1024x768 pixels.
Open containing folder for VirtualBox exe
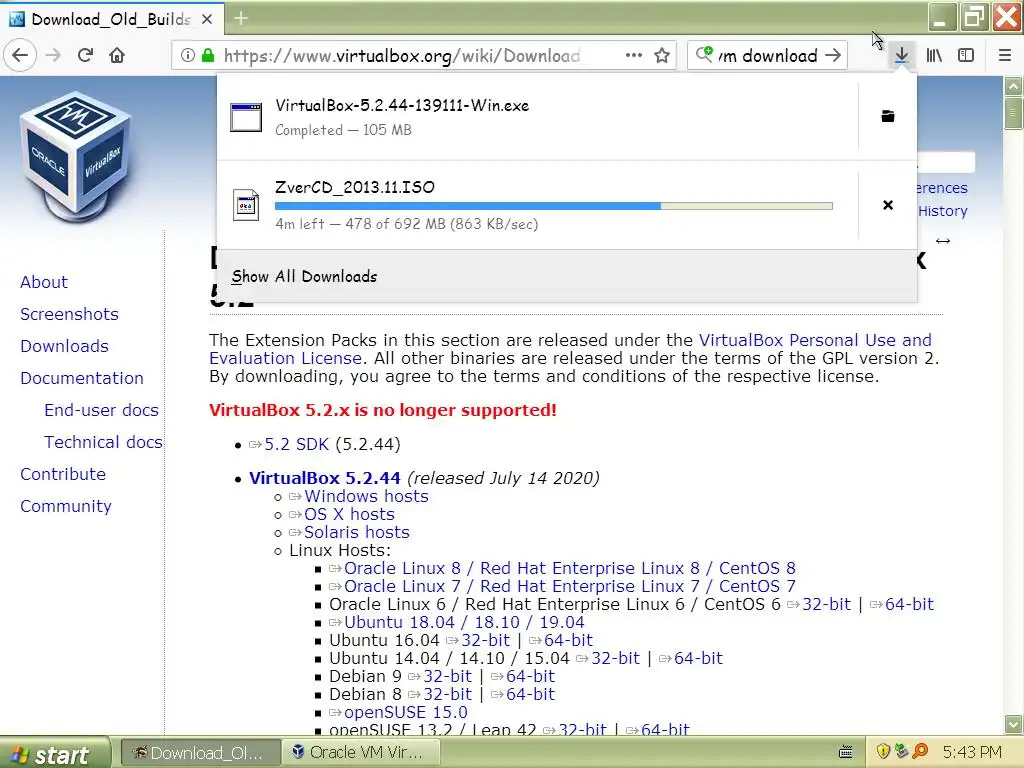(888, 116)
